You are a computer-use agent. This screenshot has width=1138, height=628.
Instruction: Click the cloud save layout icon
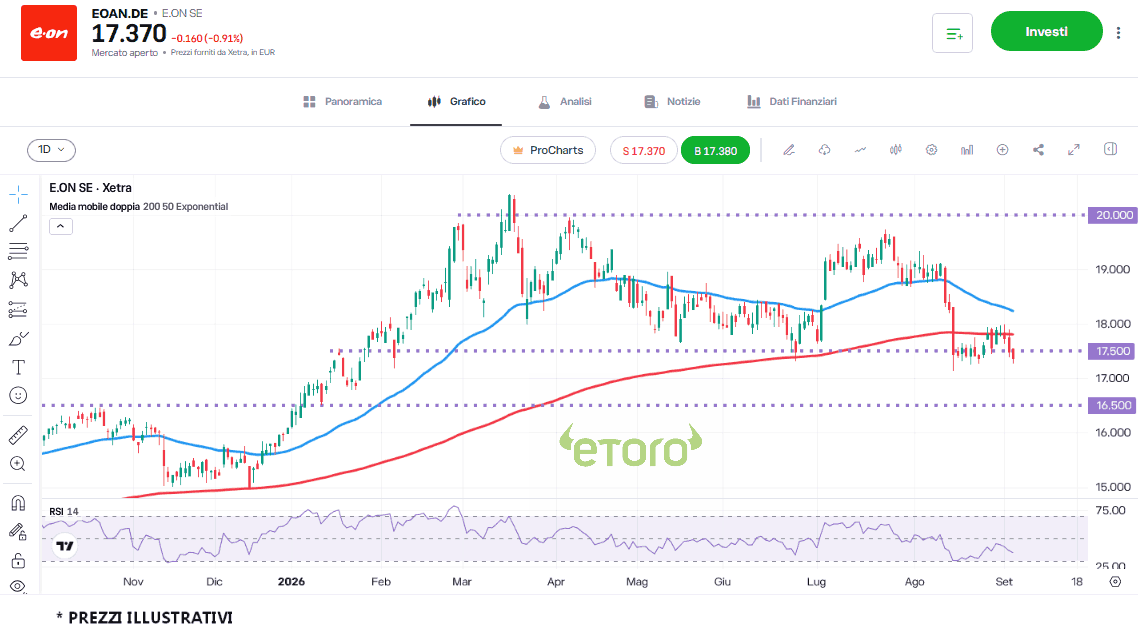point(824,150)
